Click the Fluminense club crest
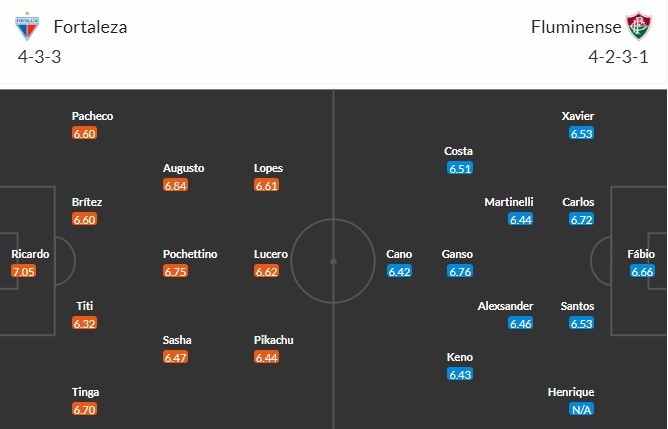 pyautogui.click(x=637, y=26)
